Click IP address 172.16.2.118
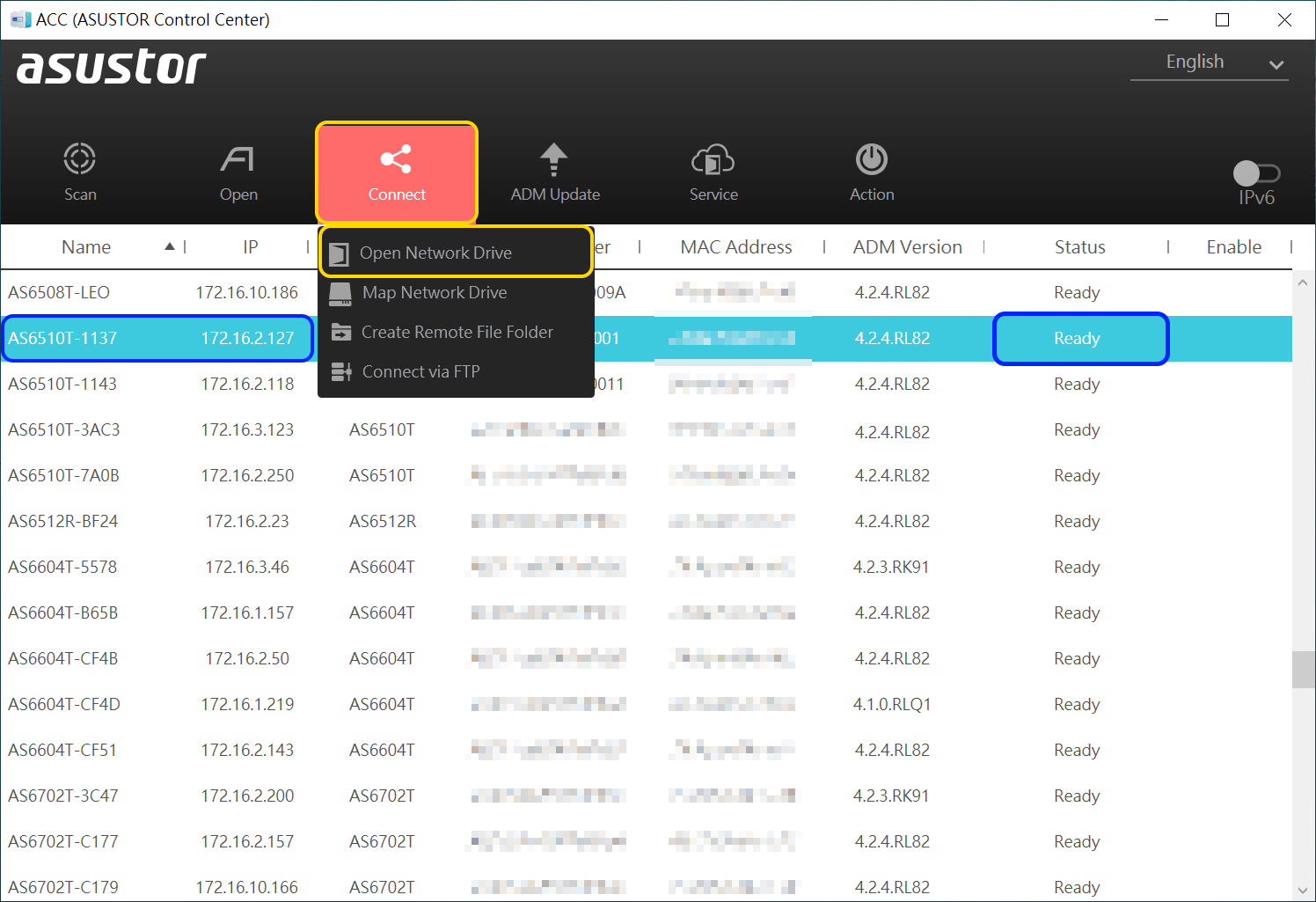The width and height of the screenshot is (1316, 902). [x=247, y=384]
